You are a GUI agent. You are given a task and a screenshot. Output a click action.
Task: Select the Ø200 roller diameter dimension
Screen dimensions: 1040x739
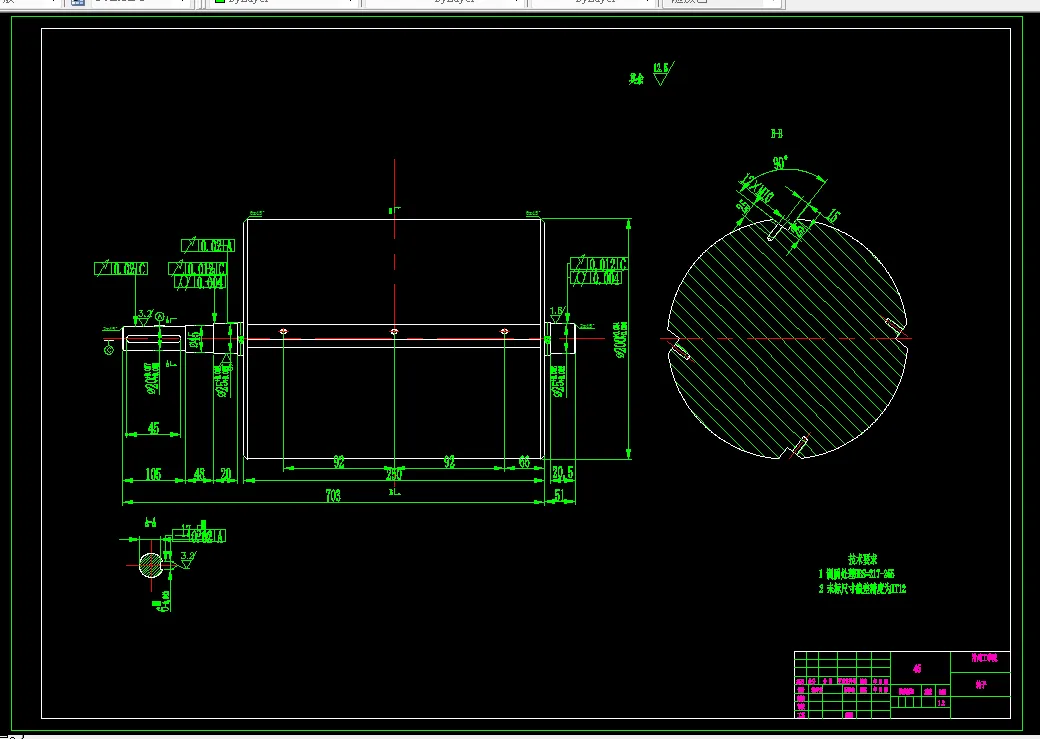point(621,340)
